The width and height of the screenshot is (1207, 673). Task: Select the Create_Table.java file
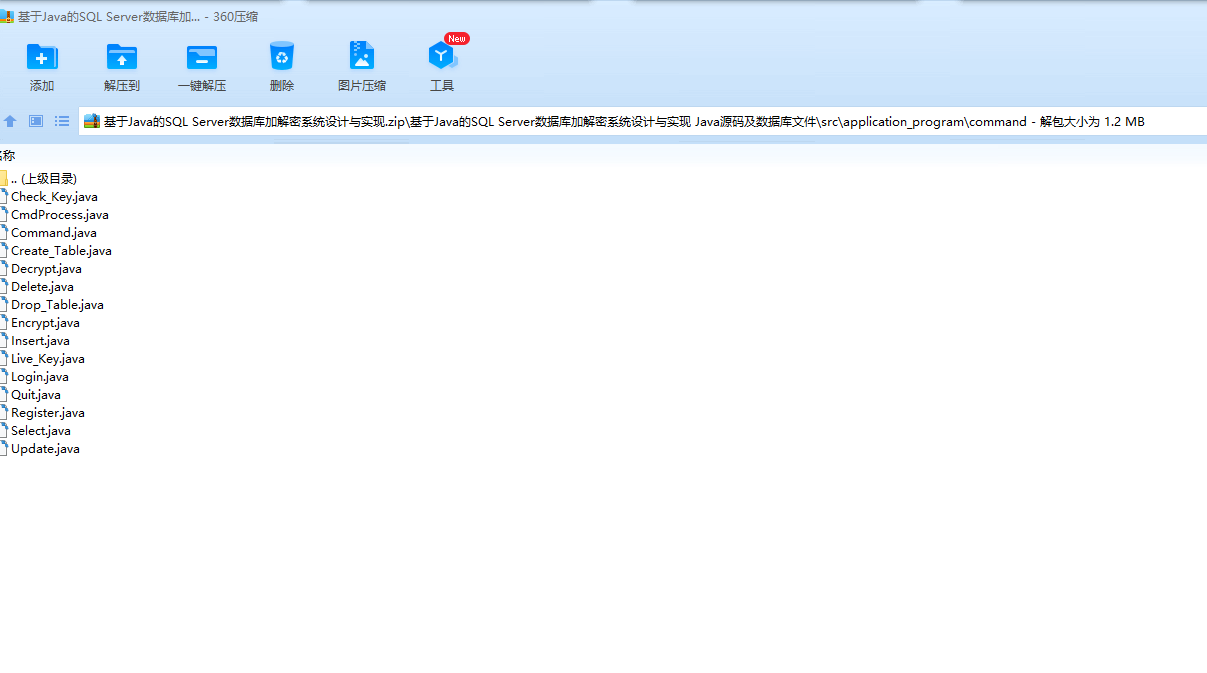click(61, 251)
